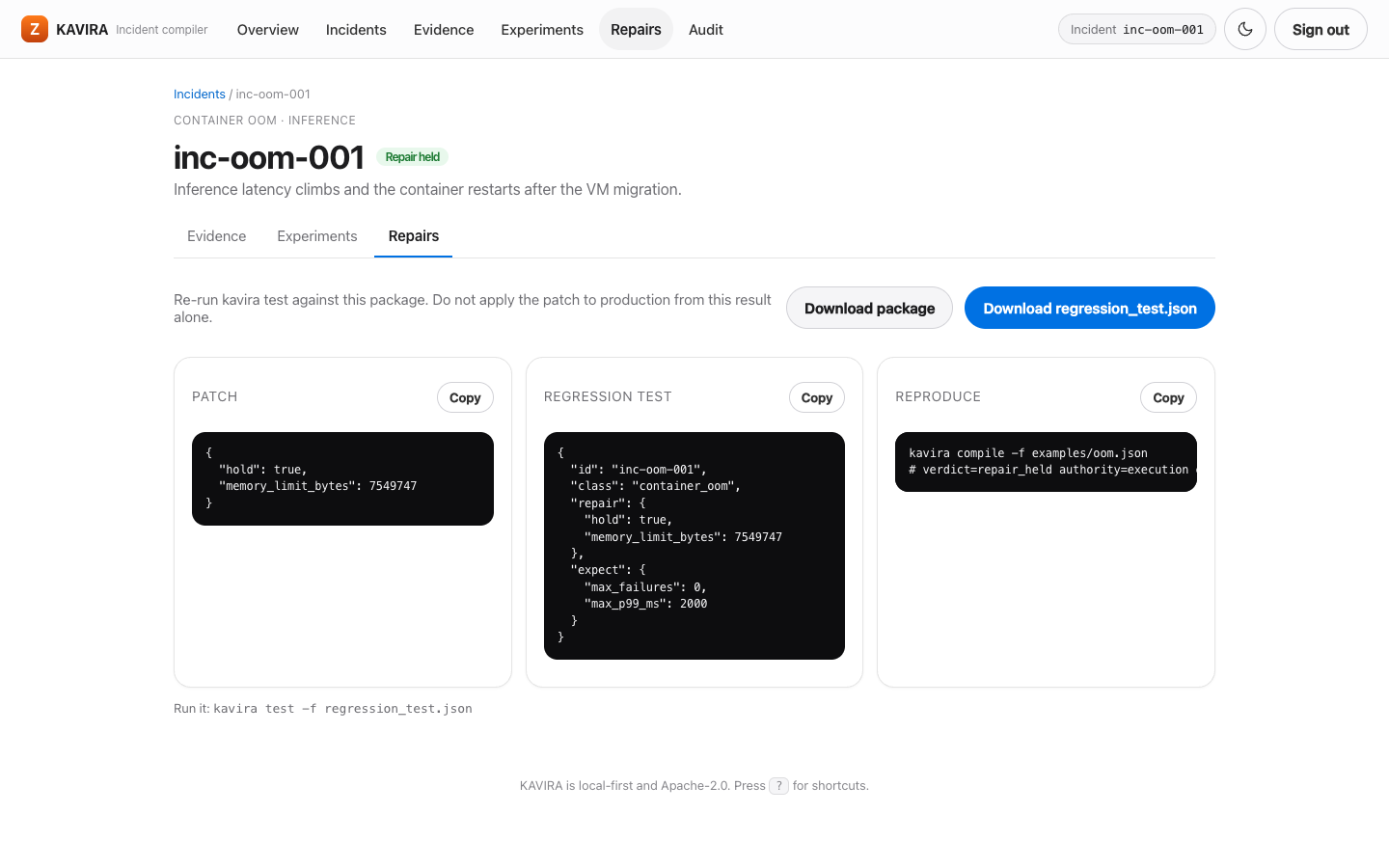Follow the Incidents breadcrumb link
This screenshot has height=868, width=1389.
[200, 94]
